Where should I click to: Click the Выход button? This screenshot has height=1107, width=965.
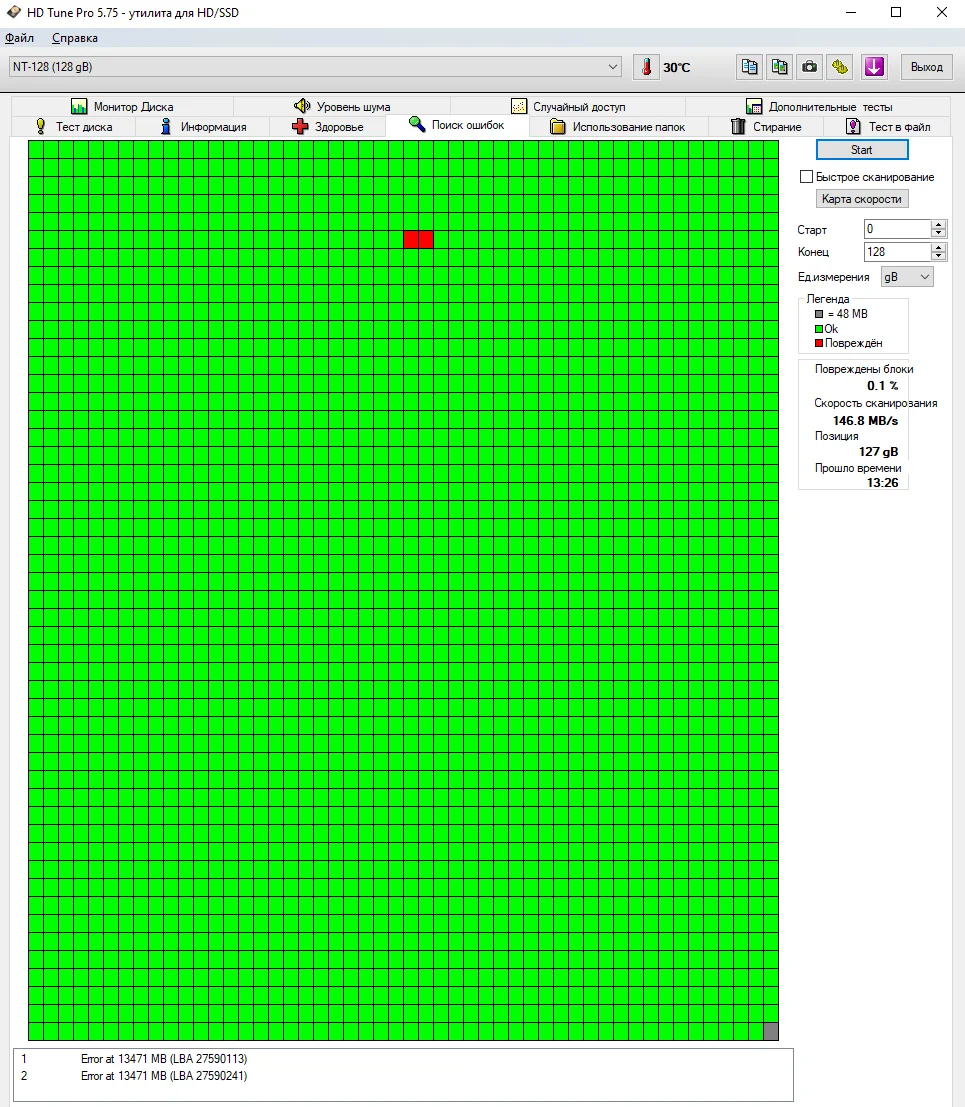pyautogui.click(x=927, y=67)
